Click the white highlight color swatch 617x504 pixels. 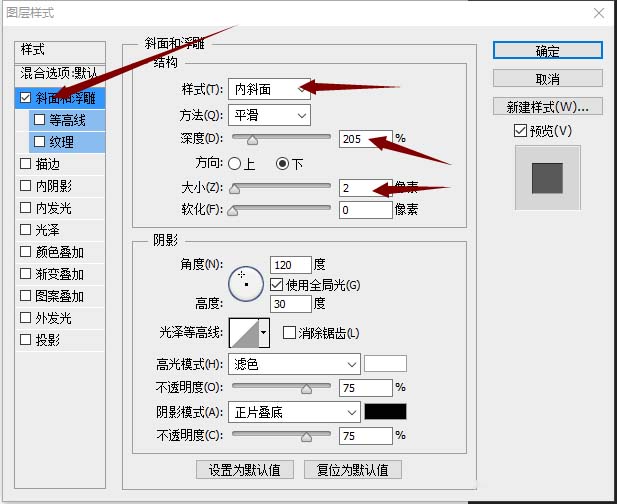tap(385, 364)
